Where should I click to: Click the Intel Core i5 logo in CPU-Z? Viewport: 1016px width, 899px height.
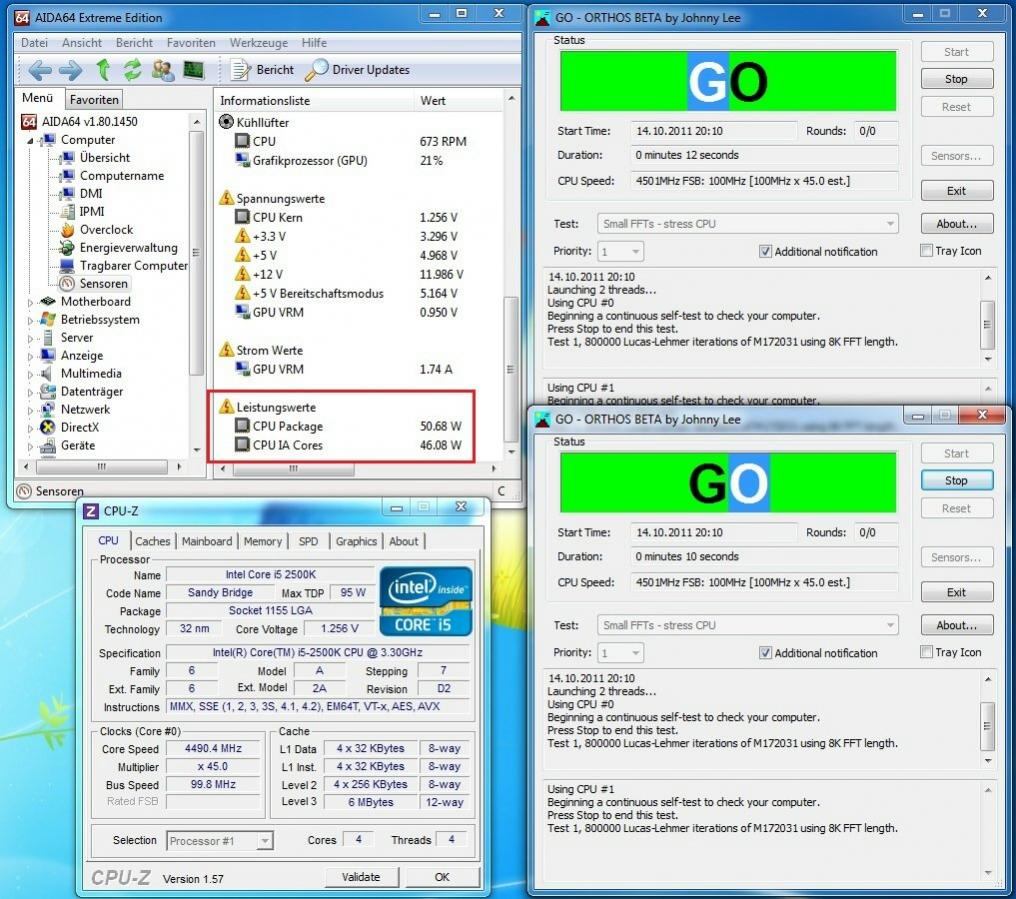tap(426, 601)
